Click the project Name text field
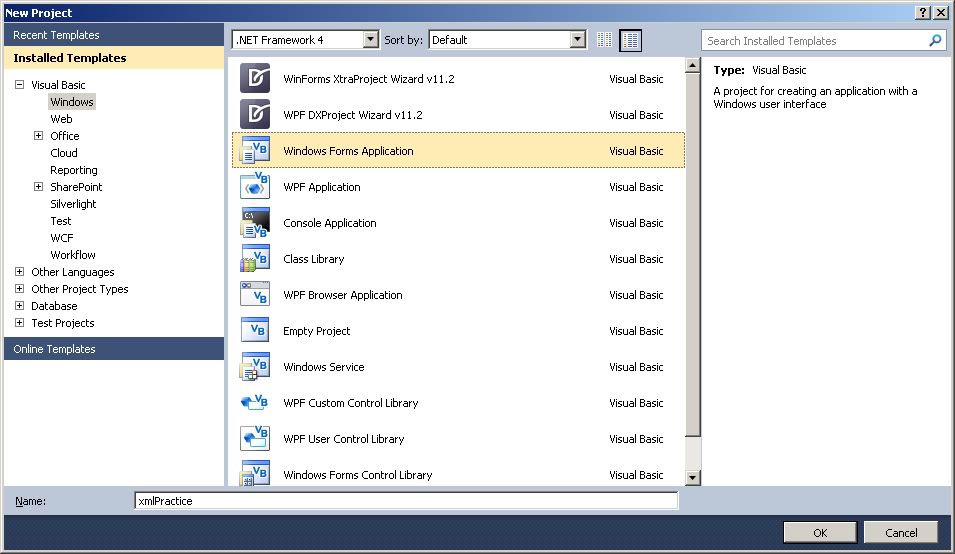This screenshot has width=955, height=554. (x=406, y=500)
